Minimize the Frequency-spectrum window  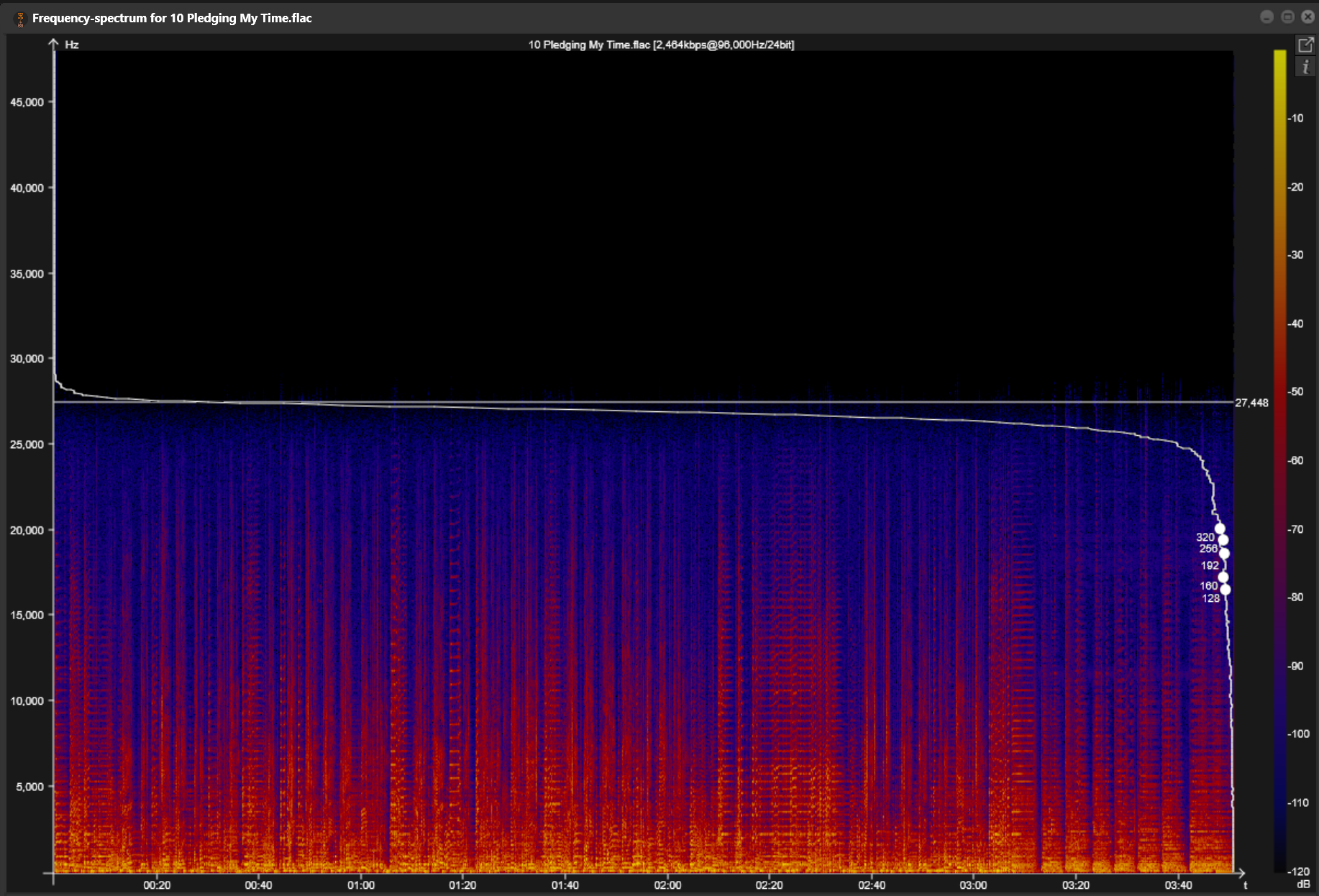coord(1267,17)
